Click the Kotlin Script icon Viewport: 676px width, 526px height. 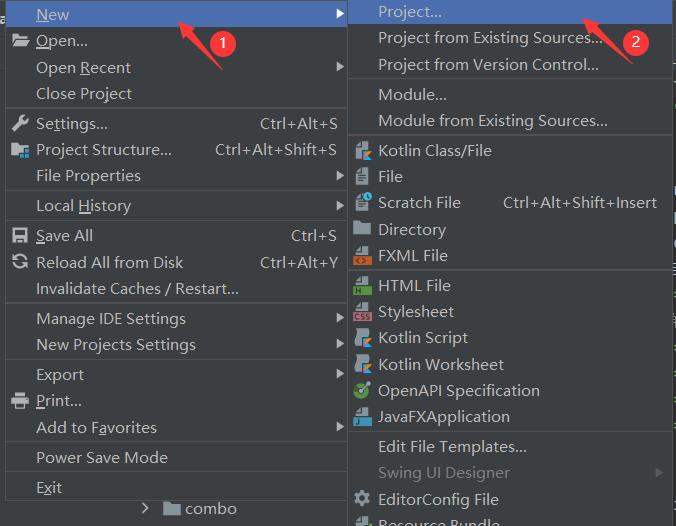(x=363, y=338)
